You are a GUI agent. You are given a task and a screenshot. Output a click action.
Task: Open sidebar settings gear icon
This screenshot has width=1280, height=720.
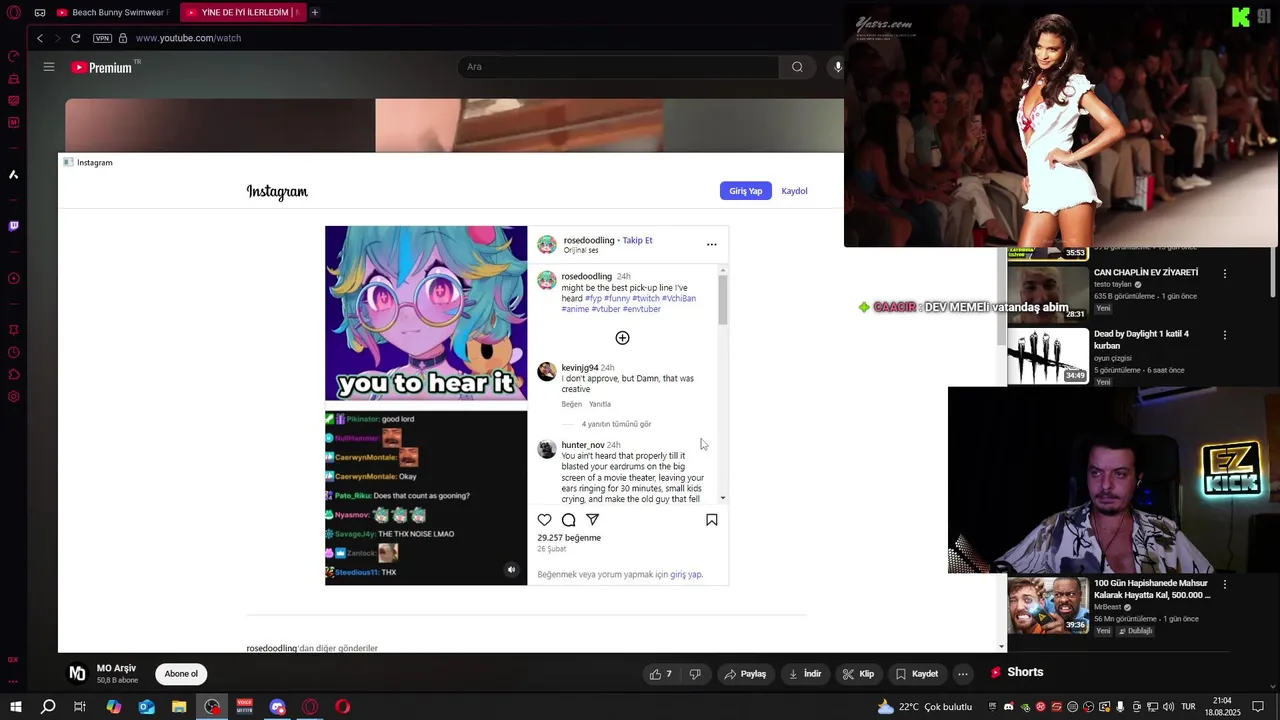point(14,396)
